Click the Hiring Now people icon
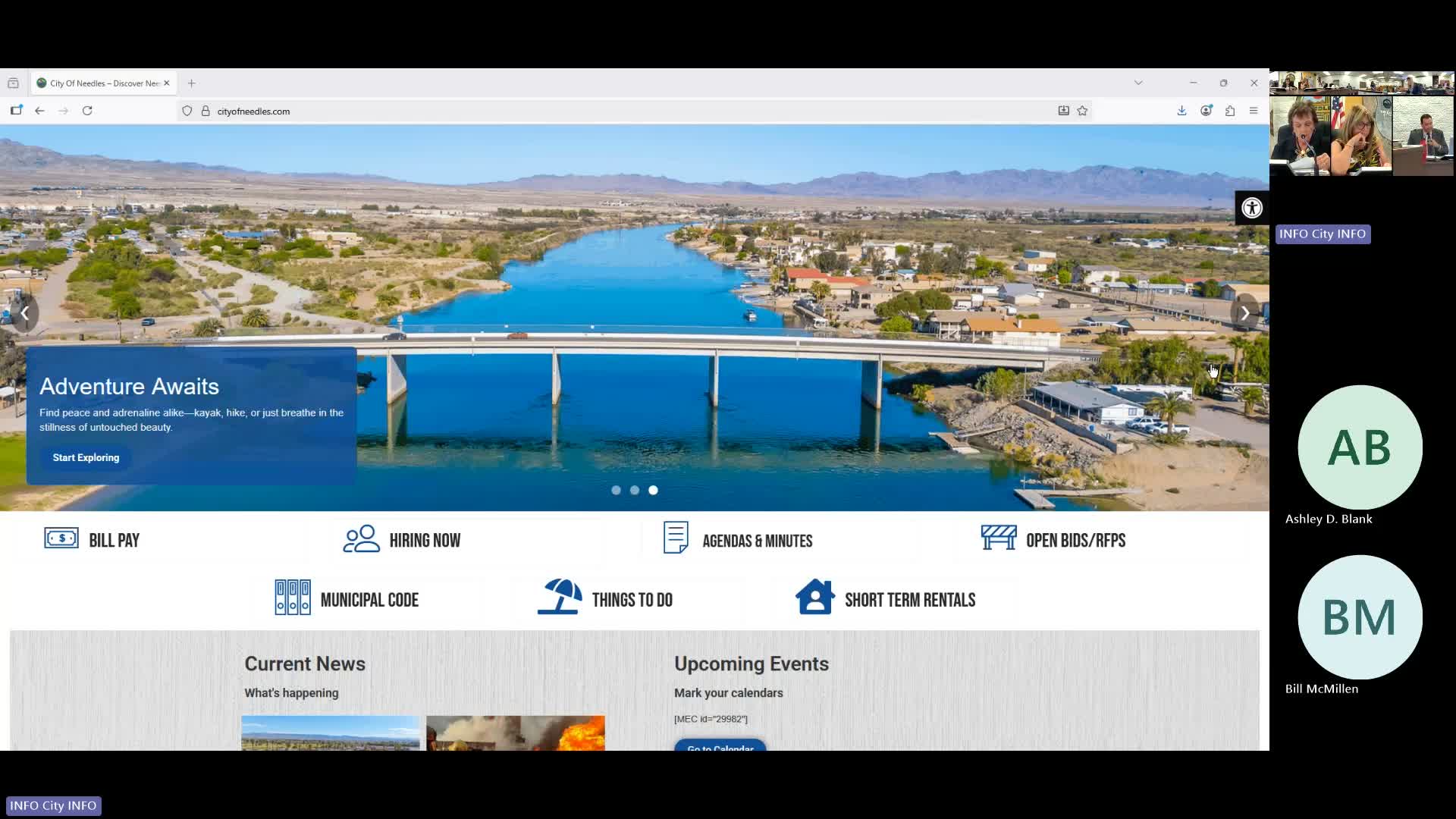This screenshot has width=1456, height=819. (361, 539)
